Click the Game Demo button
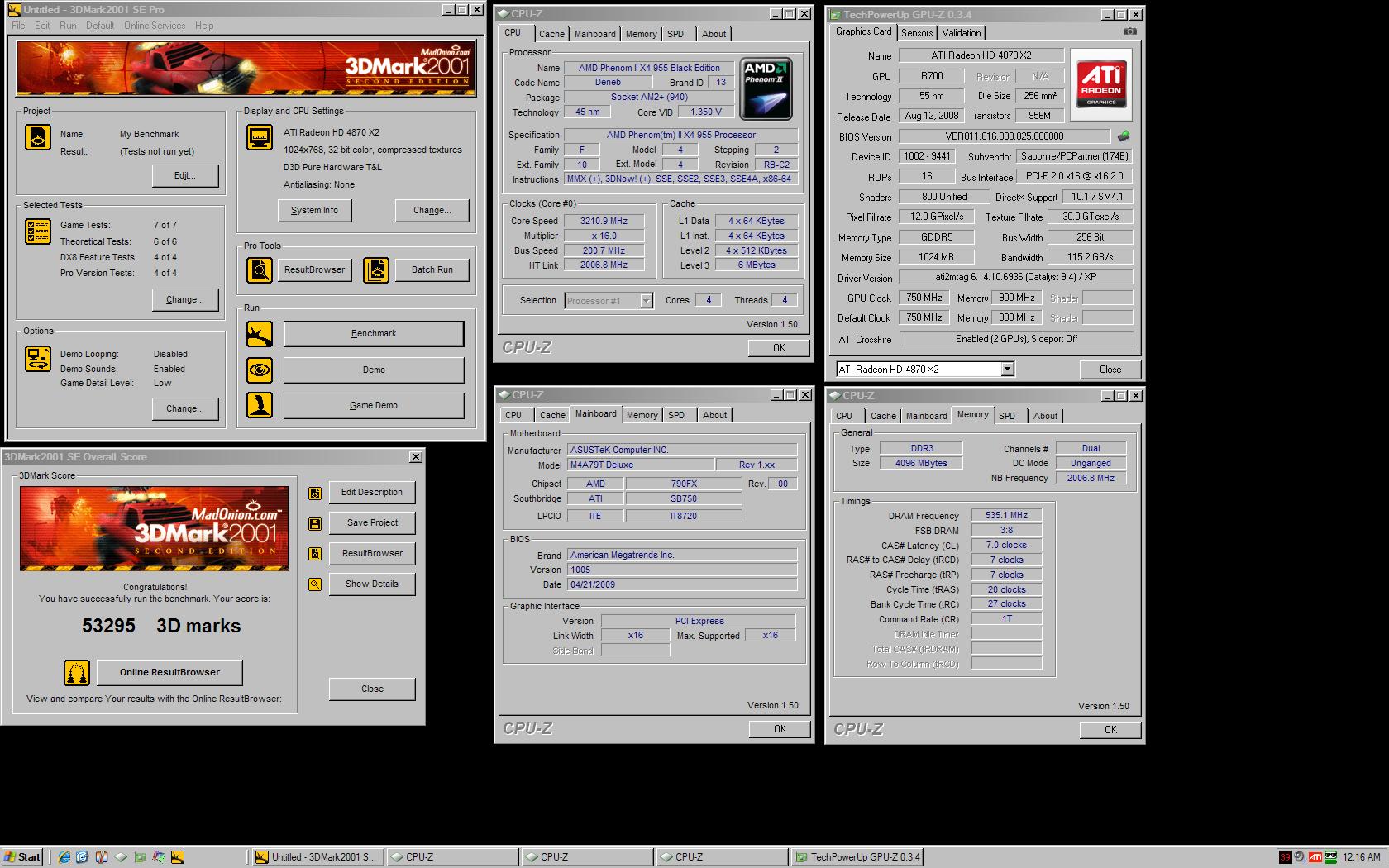Screen dimensions: 1389x868 tap(374, 406)
